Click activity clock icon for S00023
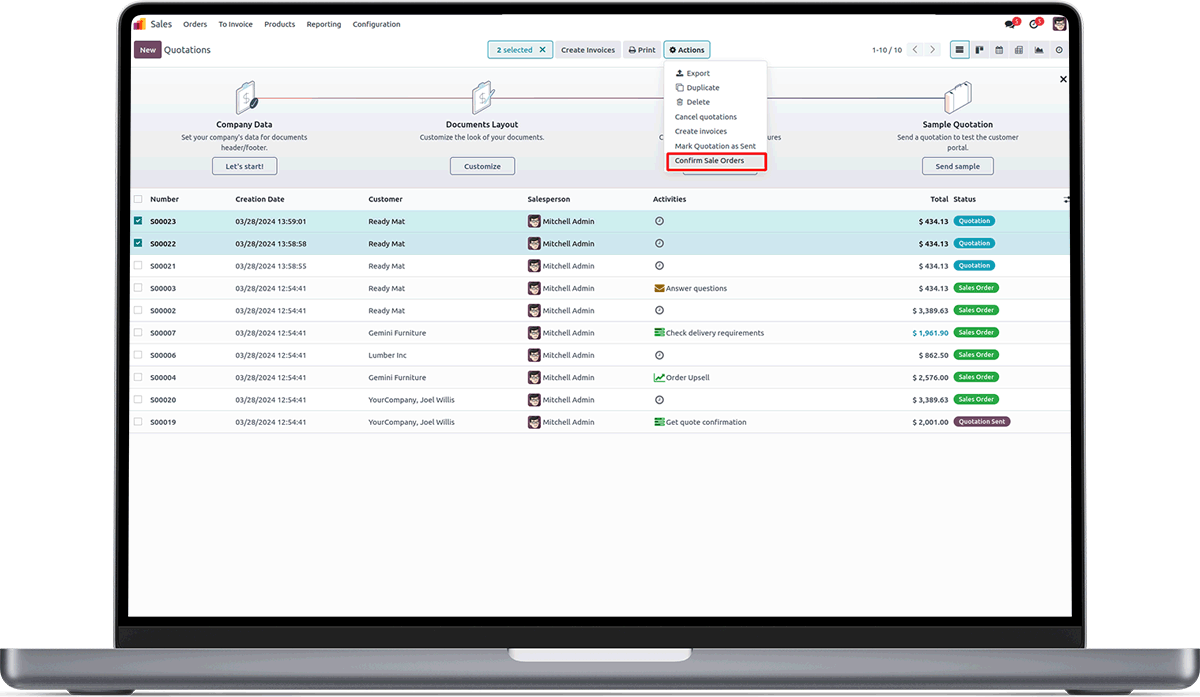Viewport: 1200px width, 697px height. 659,221
